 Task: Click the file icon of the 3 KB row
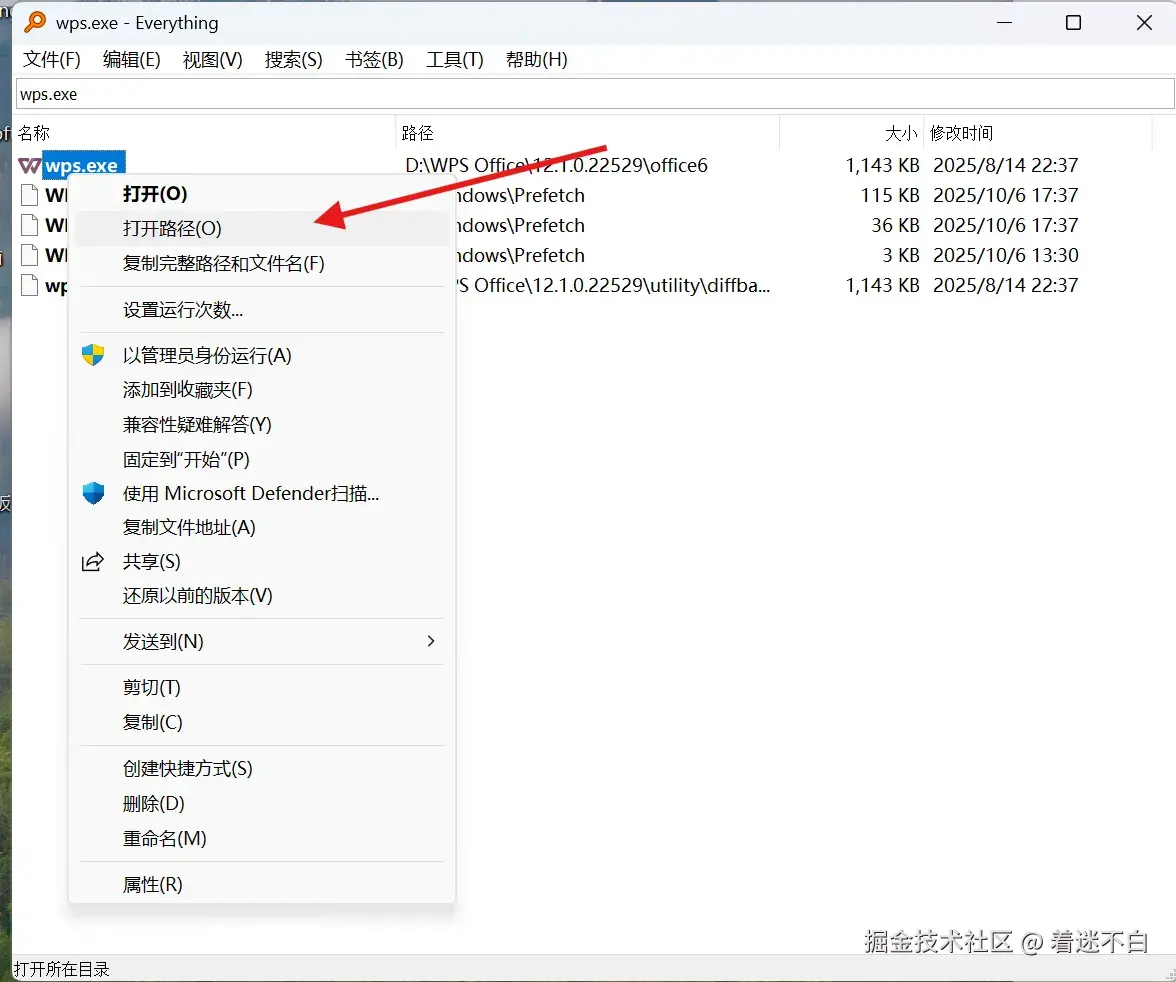pyautogui.click(x=29, y=255)
